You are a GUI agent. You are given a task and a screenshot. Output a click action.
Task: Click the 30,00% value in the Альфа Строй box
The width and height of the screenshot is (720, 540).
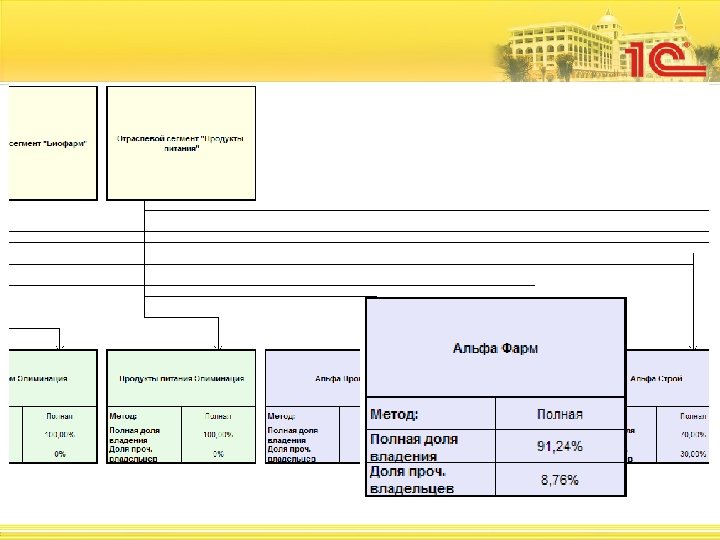coord(693,454)
